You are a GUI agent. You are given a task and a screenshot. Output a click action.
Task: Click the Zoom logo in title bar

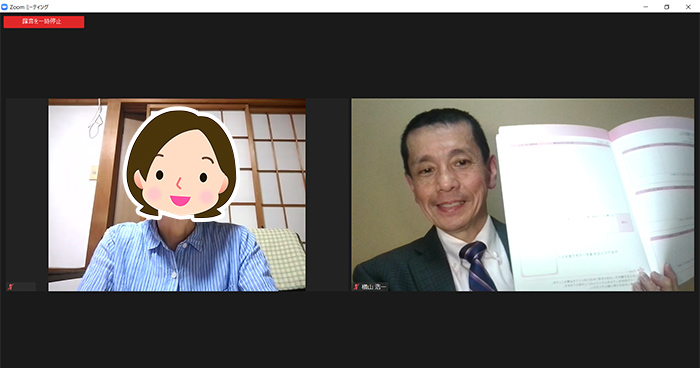coord(4,7)
